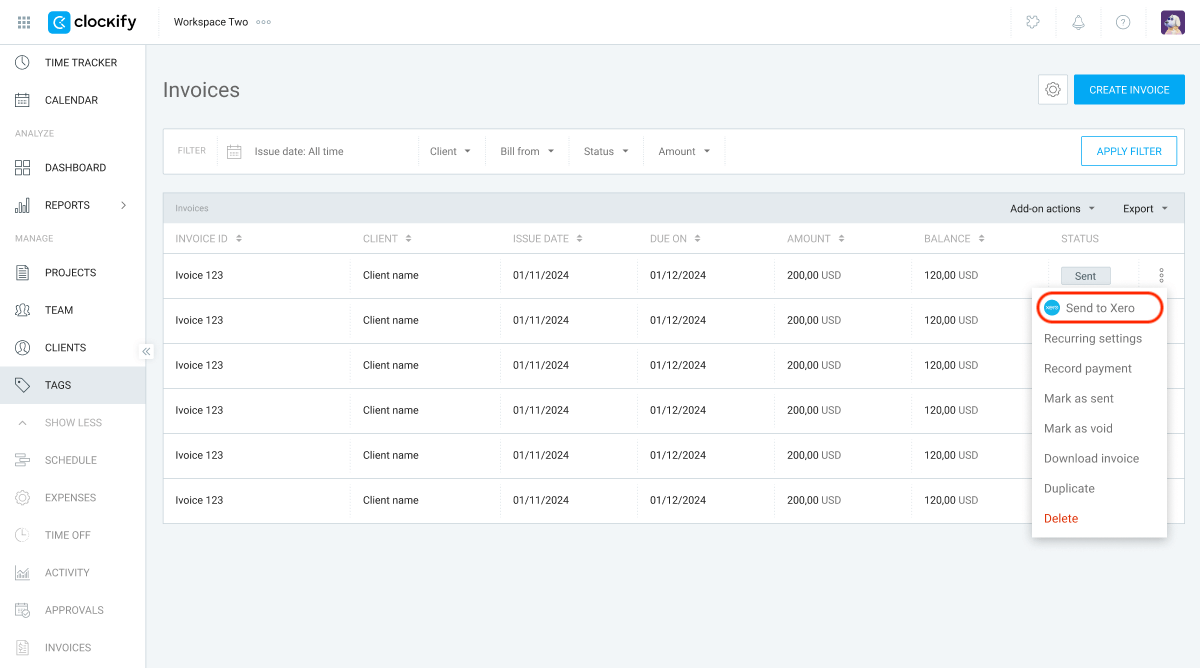
Task: Collapse the sidebar via Show Less
Action: click(72, 422)
